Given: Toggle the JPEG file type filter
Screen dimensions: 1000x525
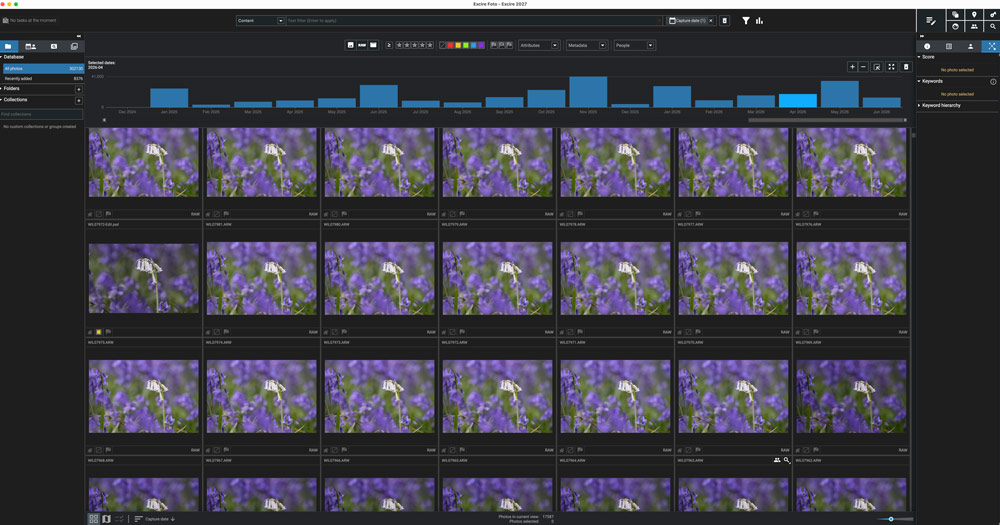Looking at the screenshot, I should 350,45.
